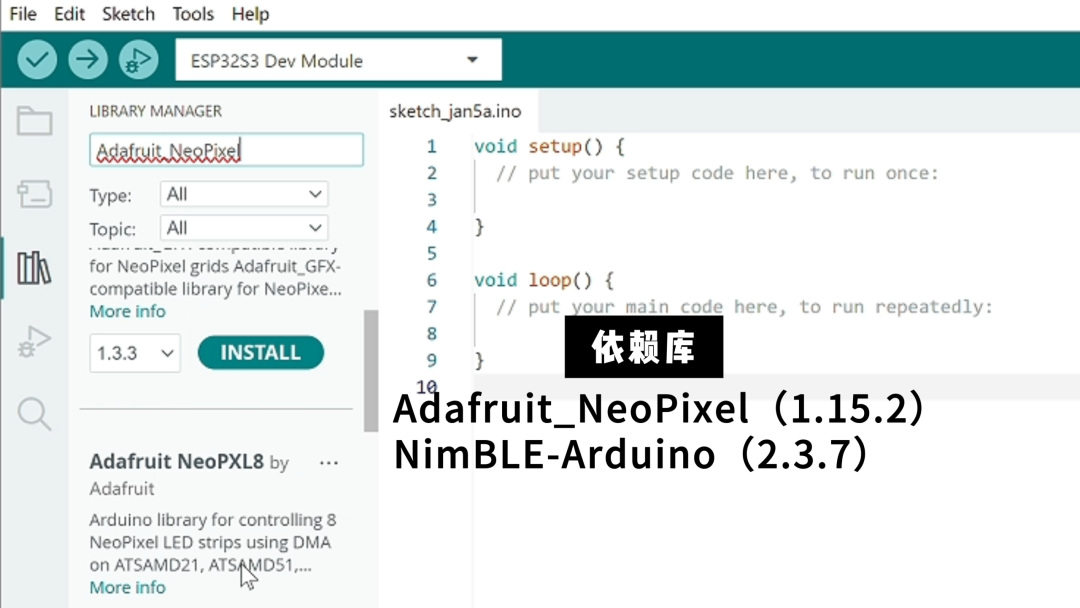The width and height of the screenshot is (1080, 608).
Task: Click line number 5 in the gutter
Action: click(431, 253)
